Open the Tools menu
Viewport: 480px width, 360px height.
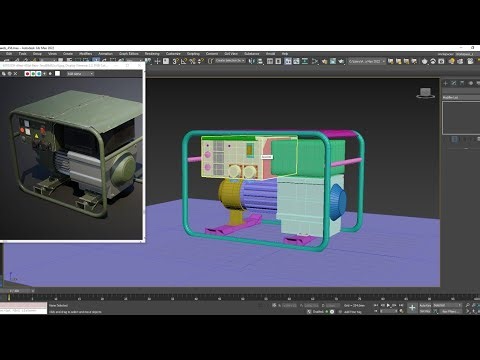22,54
